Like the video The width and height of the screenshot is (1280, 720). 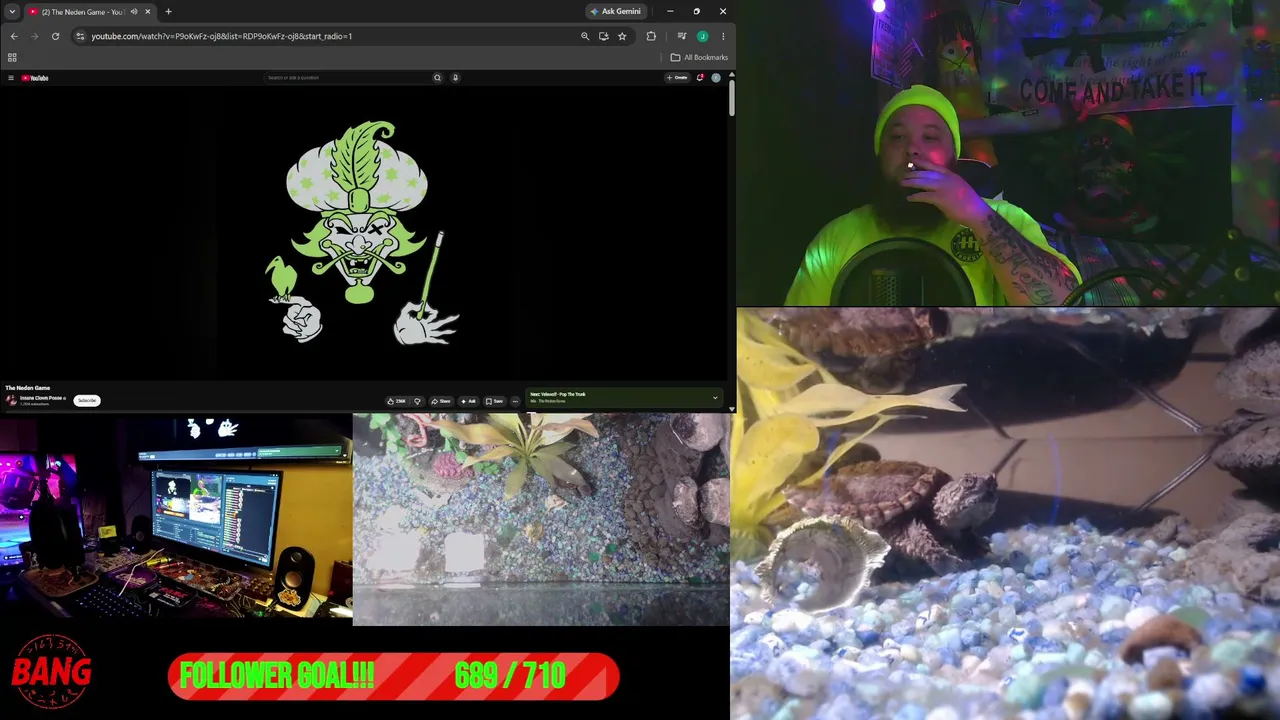click(398, 401)
